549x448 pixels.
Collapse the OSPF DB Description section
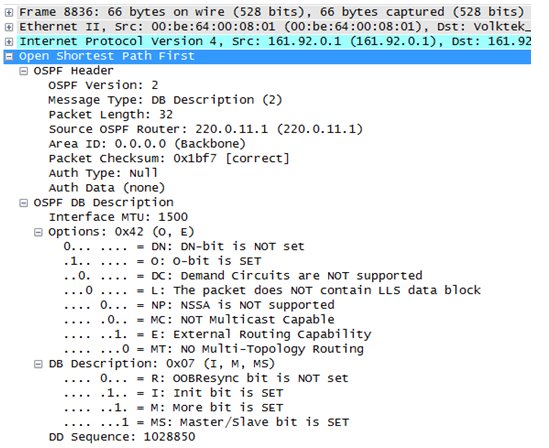(23, 203)
